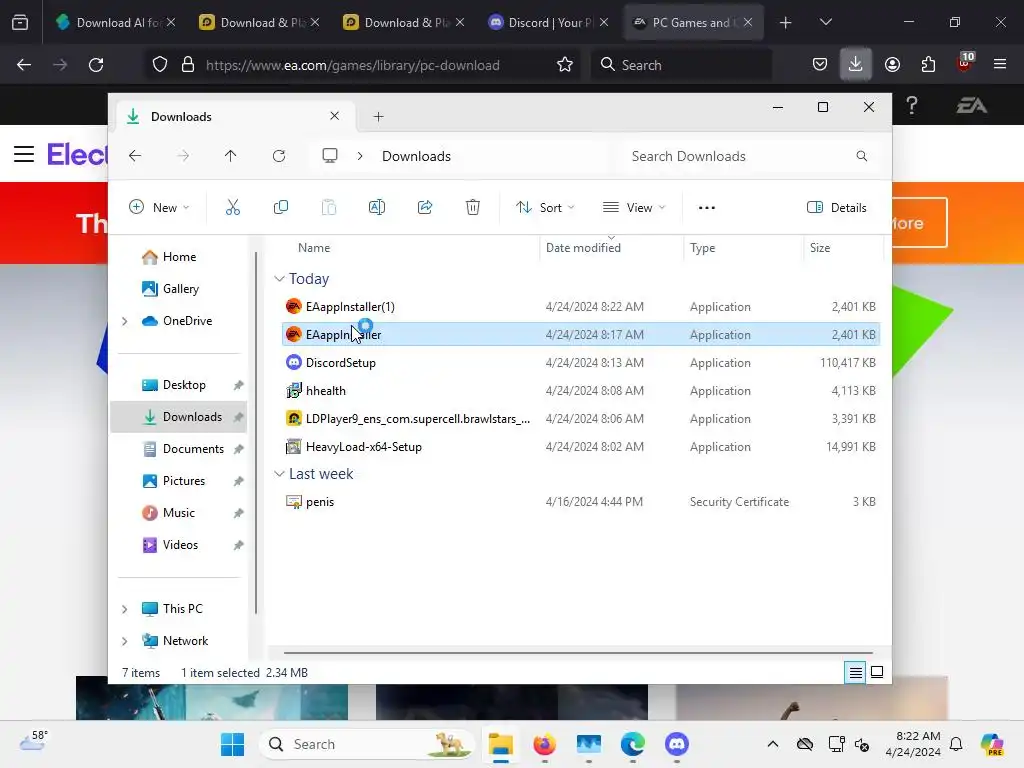This screenshot has width=1024, height=768.
Task: Add a new File Explorer tab
Action: (x=378, y=117)
